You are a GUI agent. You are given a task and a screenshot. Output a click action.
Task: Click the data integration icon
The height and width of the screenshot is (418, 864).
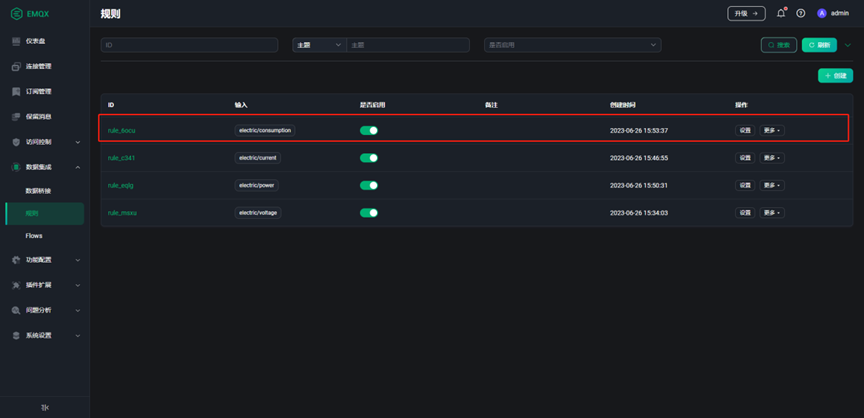click(x=16, y=167)
